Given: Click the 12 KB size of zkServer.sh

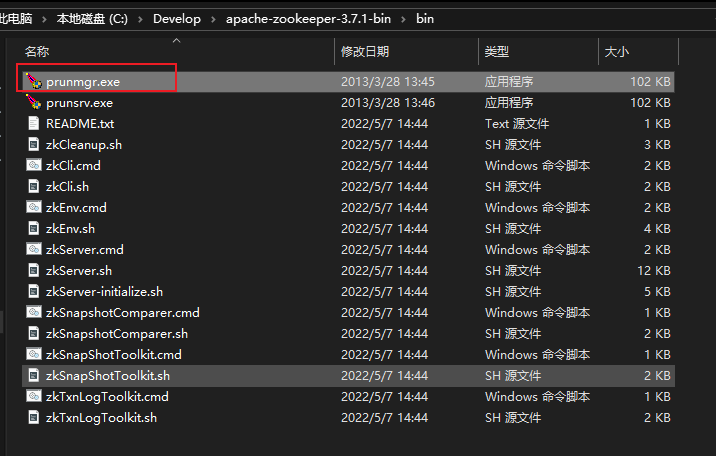Looking at the screenshot, I should click(x=653, y=271).
